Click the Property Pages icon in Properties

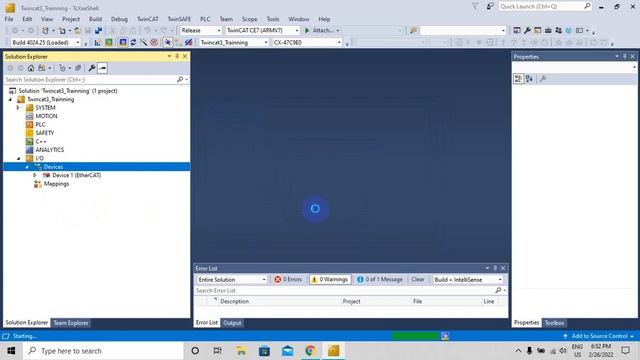pyautogui.click(x=543, y=79)
